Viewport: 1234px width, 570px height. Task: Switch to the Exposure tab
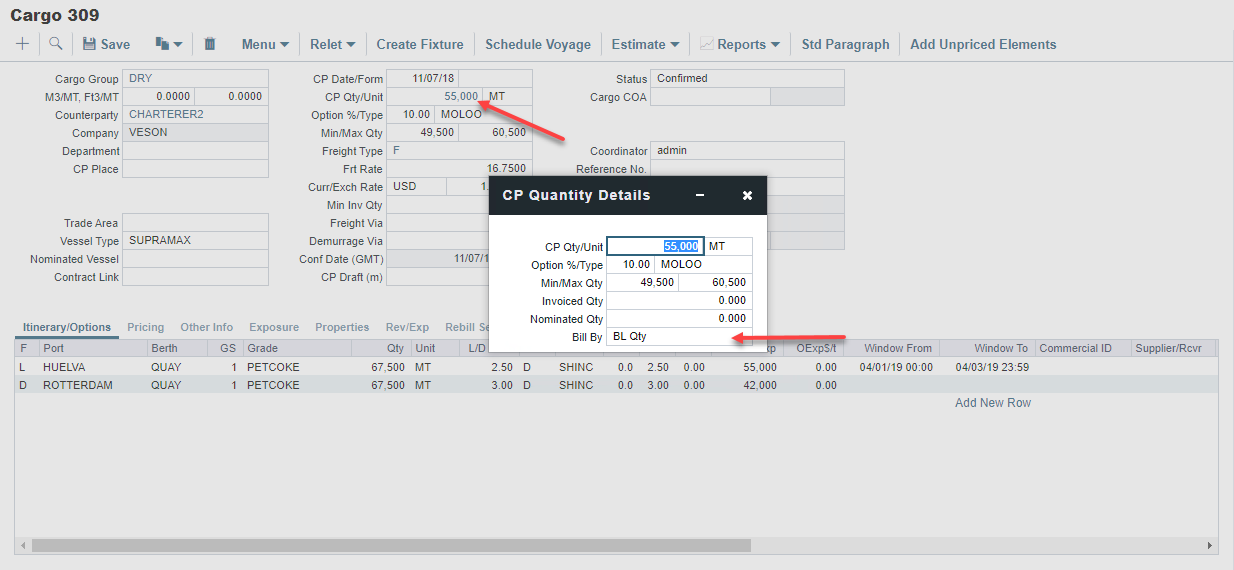(x=274, y=327)
